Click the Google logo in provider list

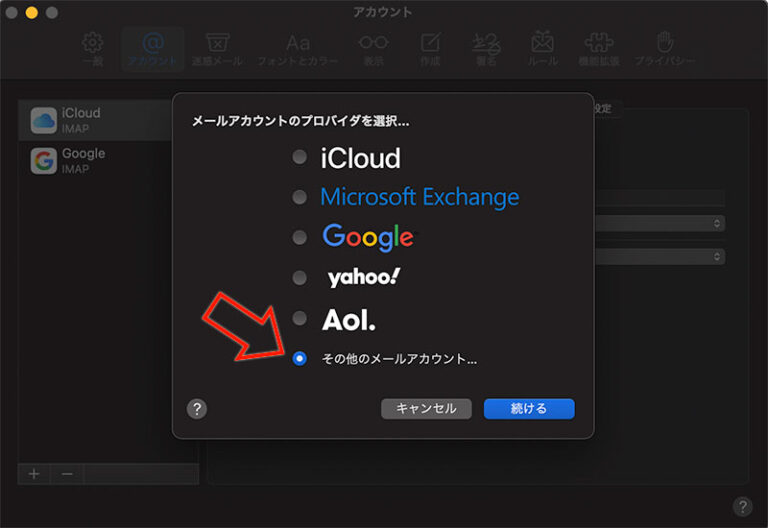coord(368,238)
